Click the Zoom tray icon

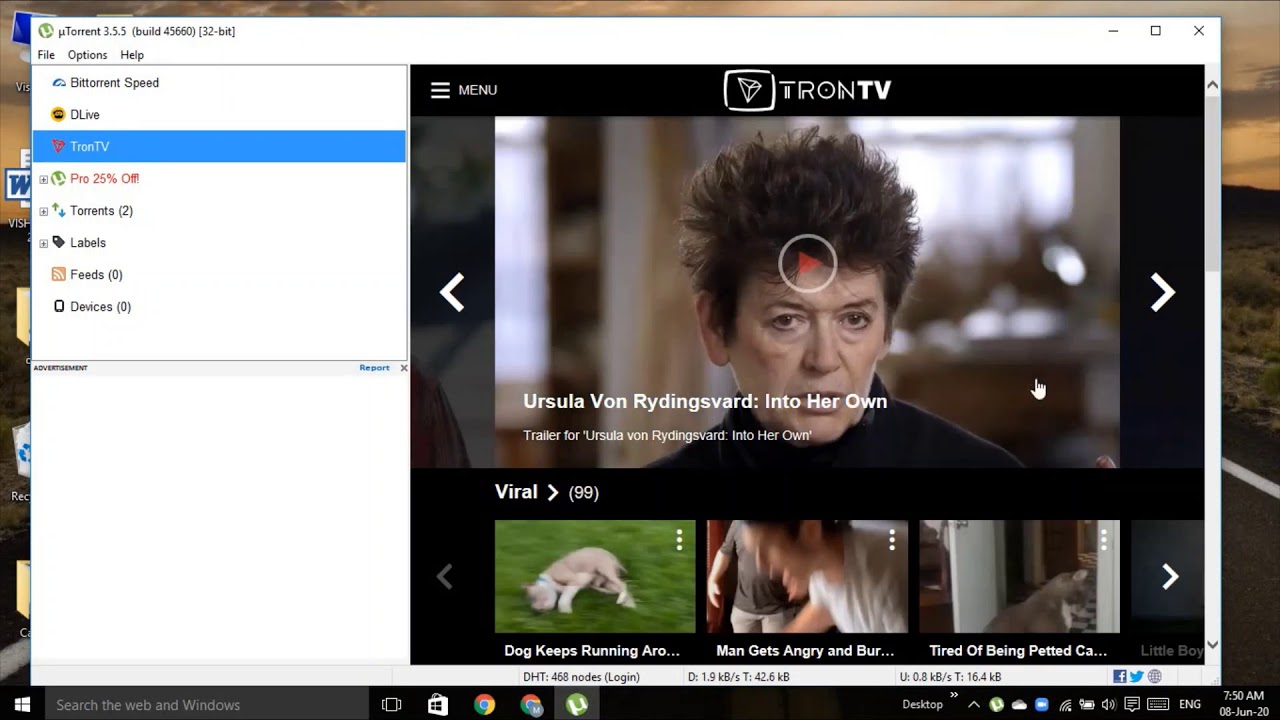click(x=1042, y=705)
